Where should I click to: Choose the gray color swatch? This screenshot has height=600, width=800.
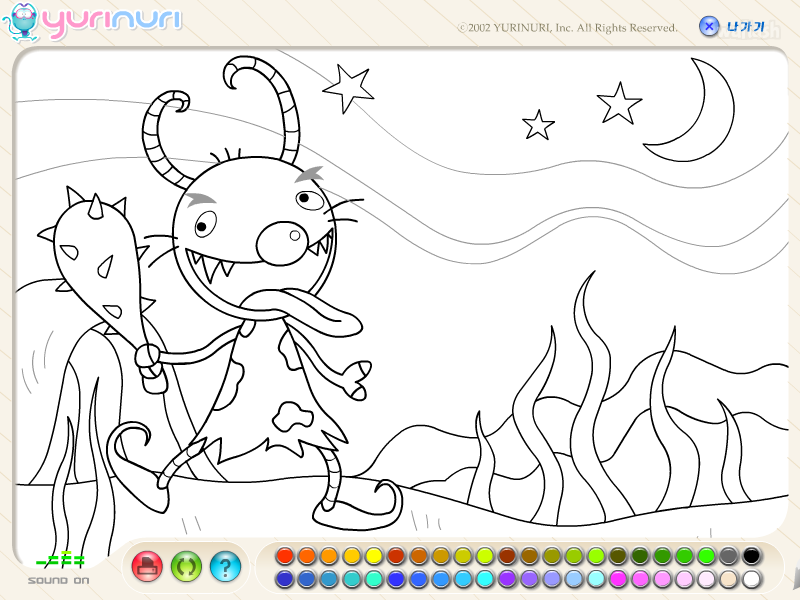(x=729, y=556)
